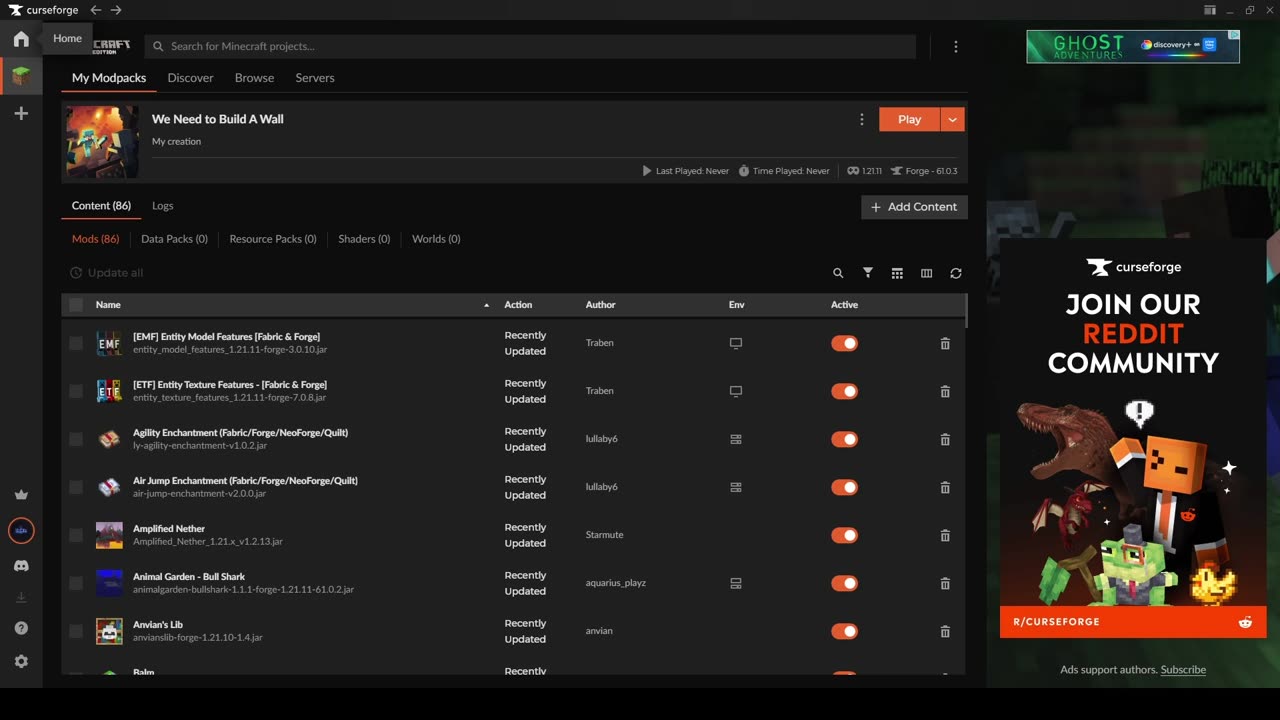Delete the ETF Entity Texture Features mod
The image size is (1280, 720).
click(945, 391)
